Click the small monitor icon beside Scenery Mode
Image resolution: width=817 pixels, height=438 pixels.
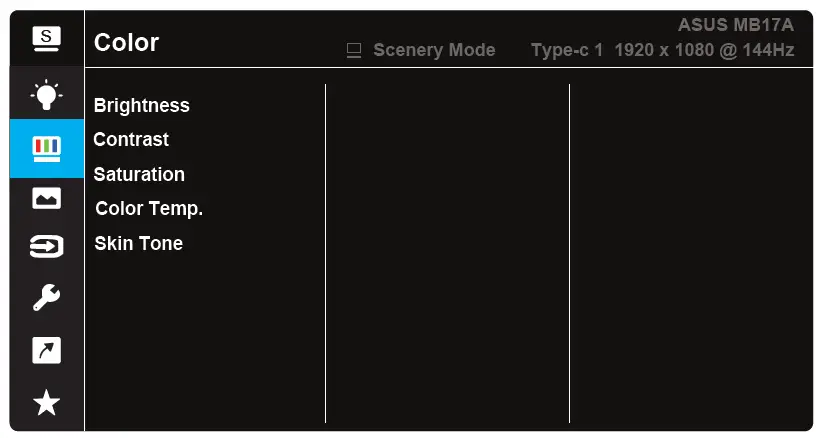[353, 50]
